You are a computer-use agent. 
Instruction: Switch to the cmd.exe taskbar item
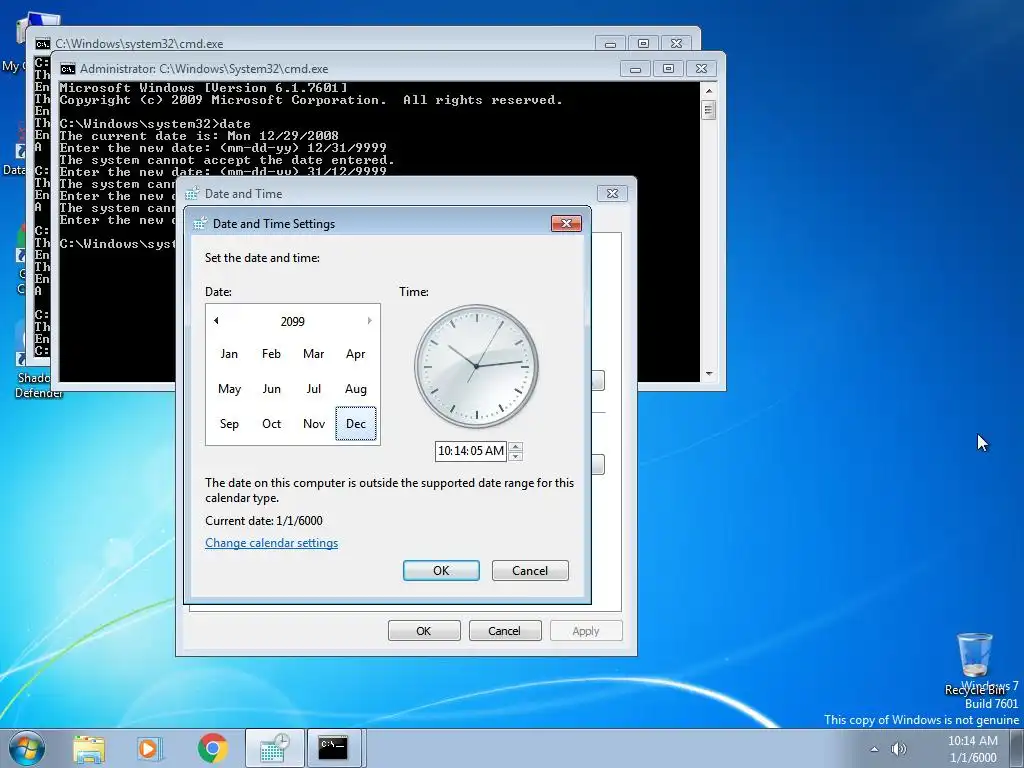pyautogui.click(x=334, y=748)
